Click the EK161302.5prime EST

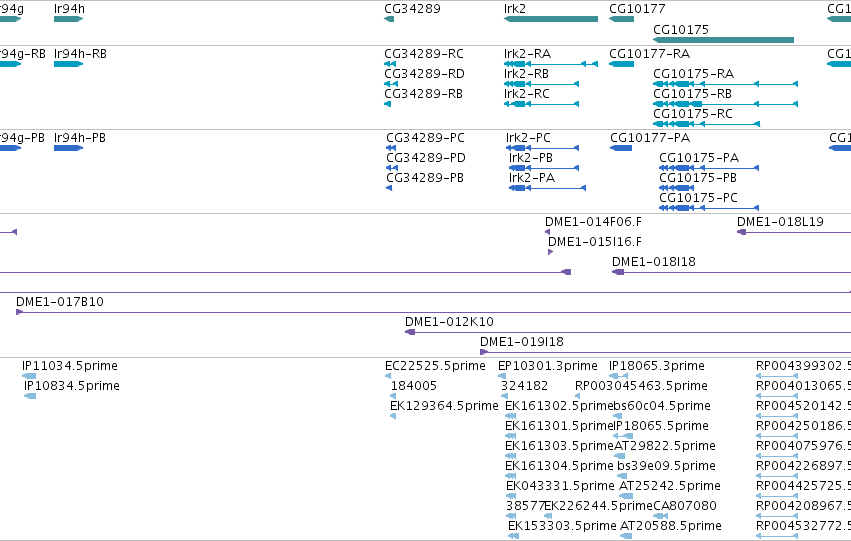point(510,417)
